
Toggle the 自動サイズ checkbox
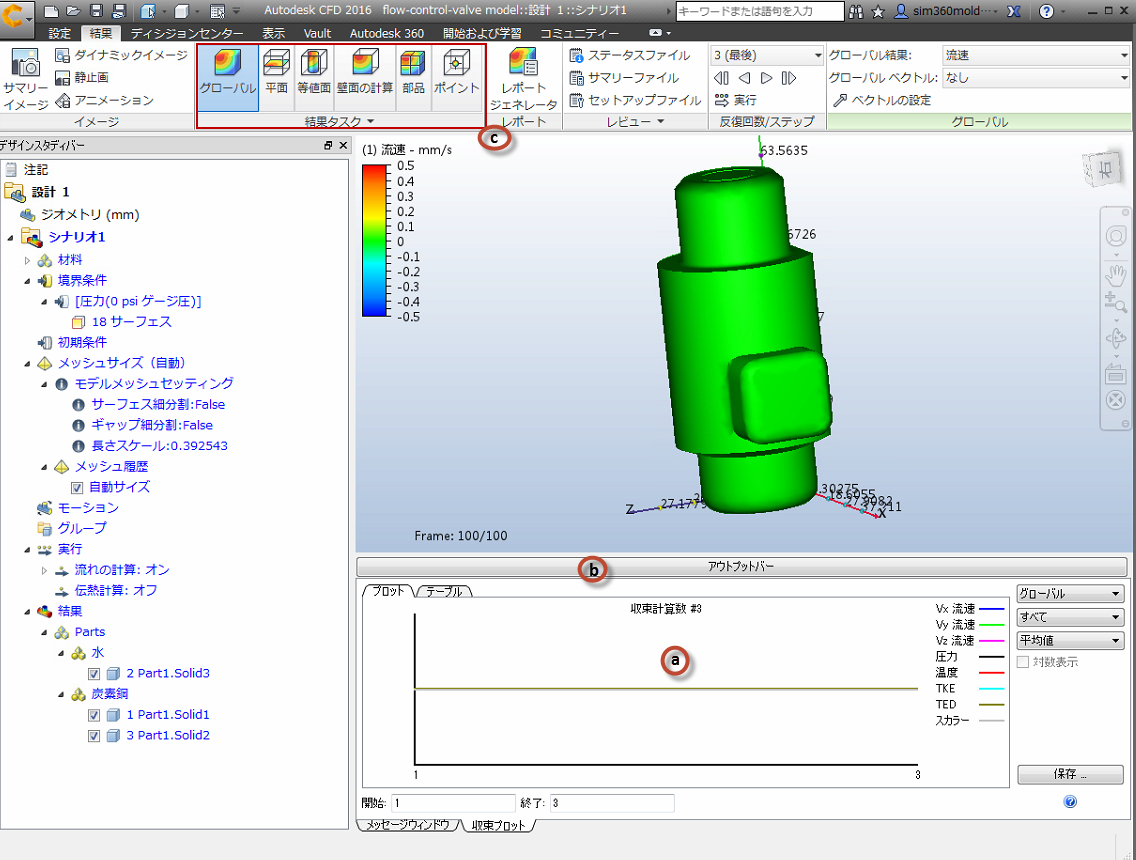77,488
